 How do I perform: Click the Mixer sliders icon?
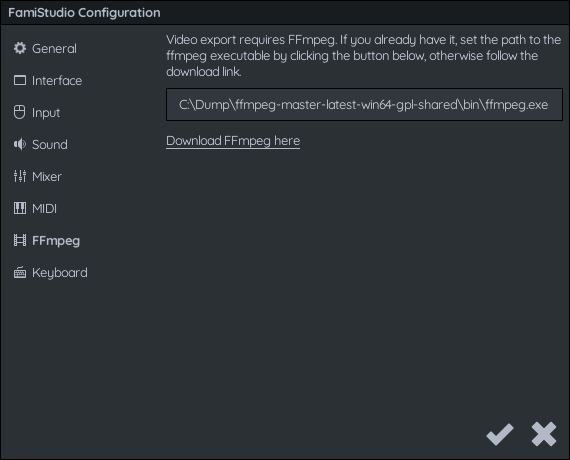20,176
